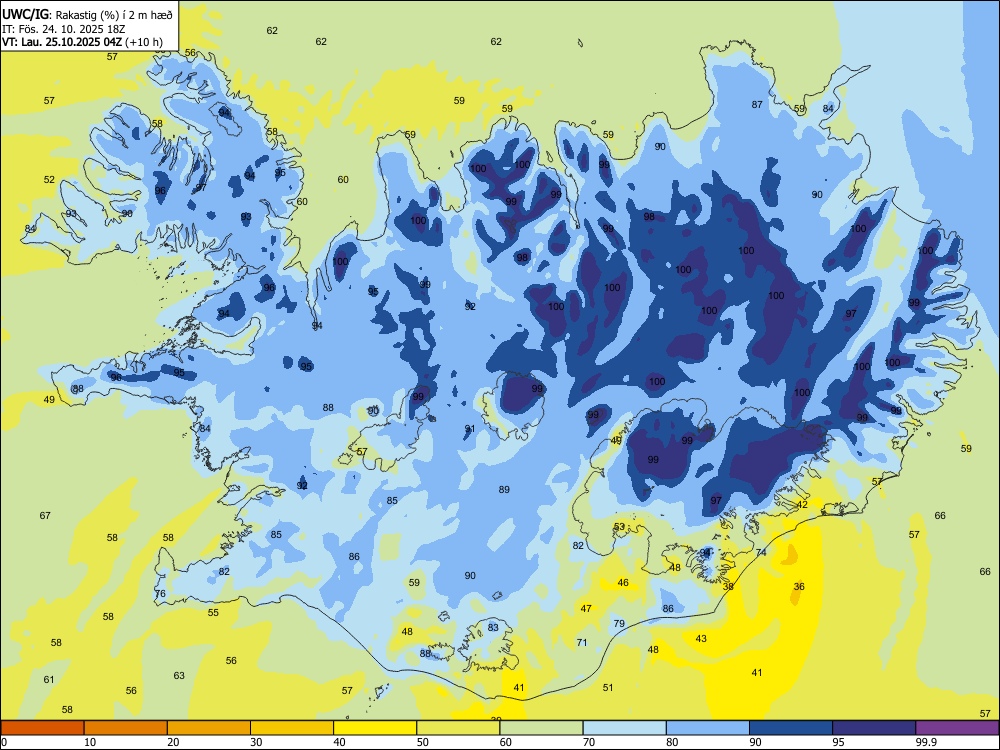Image resolution: width=1000 pixels, height=750 pixels.
Task: Click the humidity value '55' on the map
Action: click(213, 612)
